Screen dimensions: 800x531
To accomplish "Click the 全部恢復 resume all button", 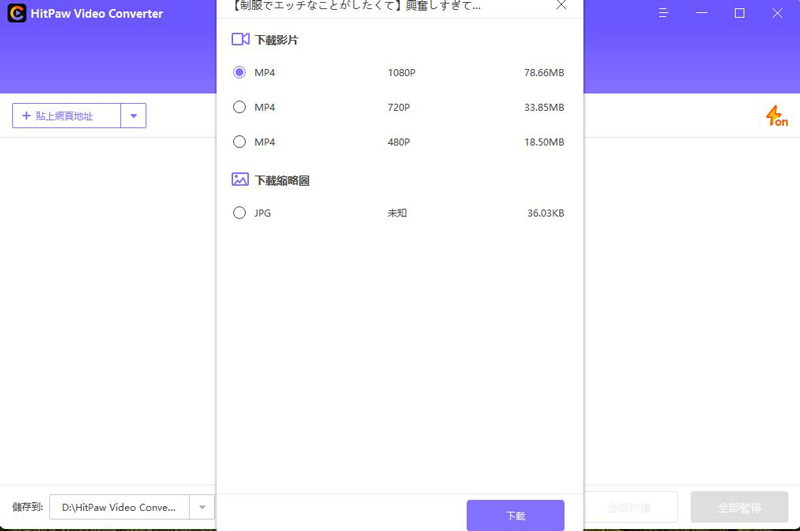I will pos(629,507).
